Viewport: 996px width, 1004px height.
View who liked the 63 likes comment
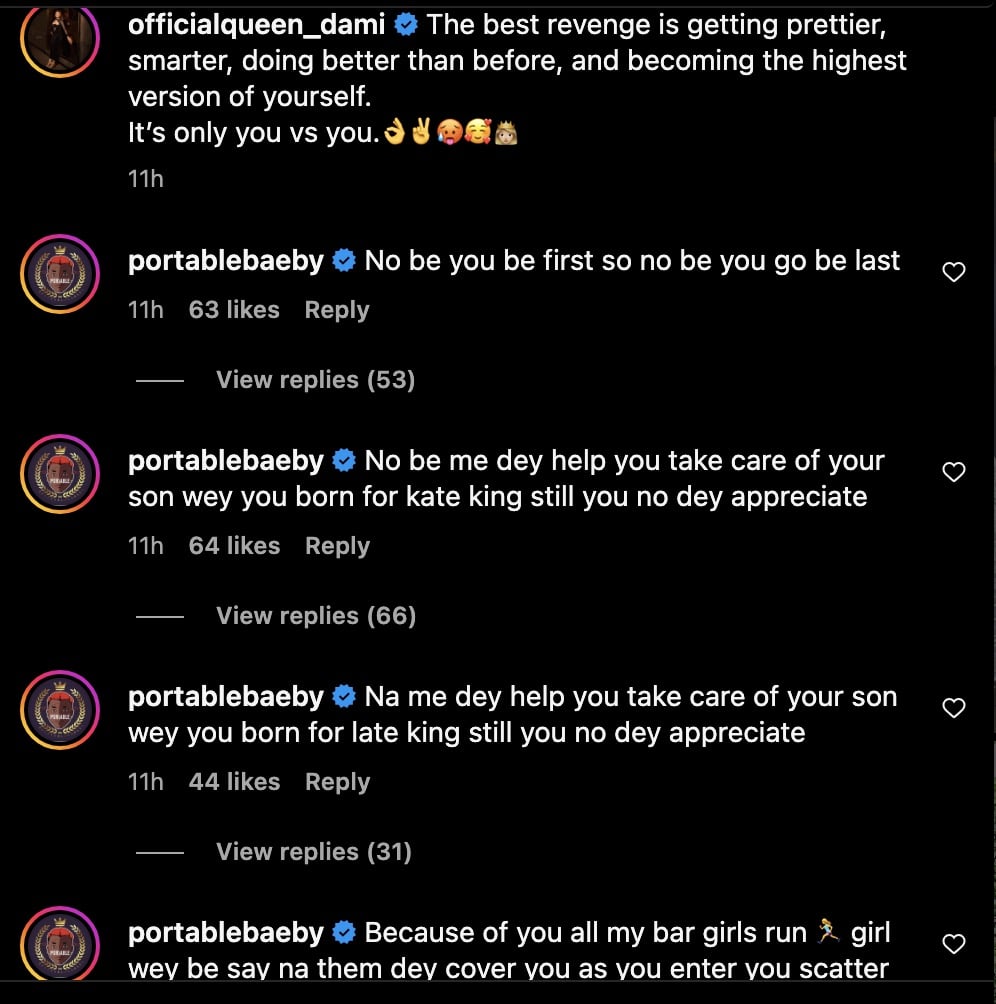[234, 310]
